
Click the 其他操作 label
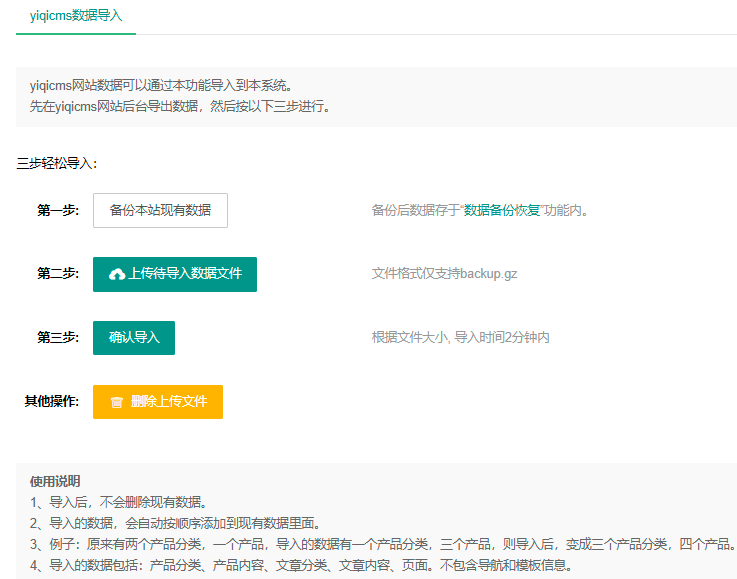tap(52, 402)
